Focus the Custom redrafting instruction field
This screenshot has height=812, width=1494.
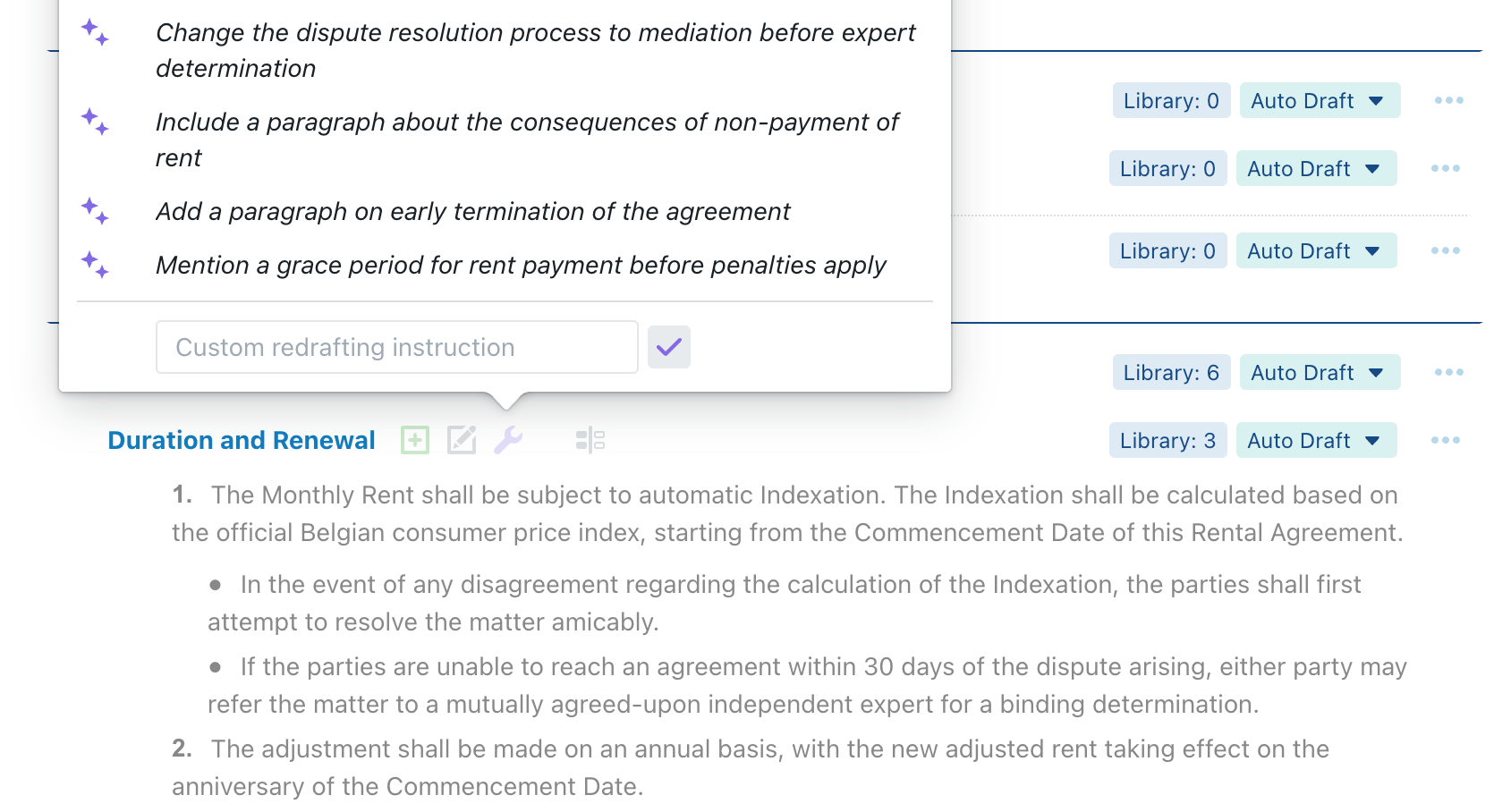[396, 347]
